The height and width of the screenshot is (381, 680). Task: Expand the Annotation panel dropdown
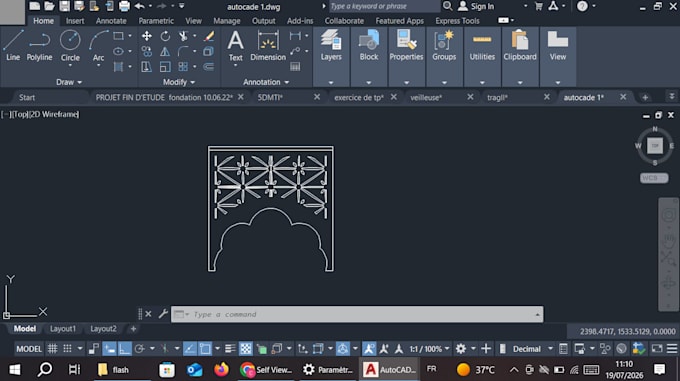pos(266,82)
